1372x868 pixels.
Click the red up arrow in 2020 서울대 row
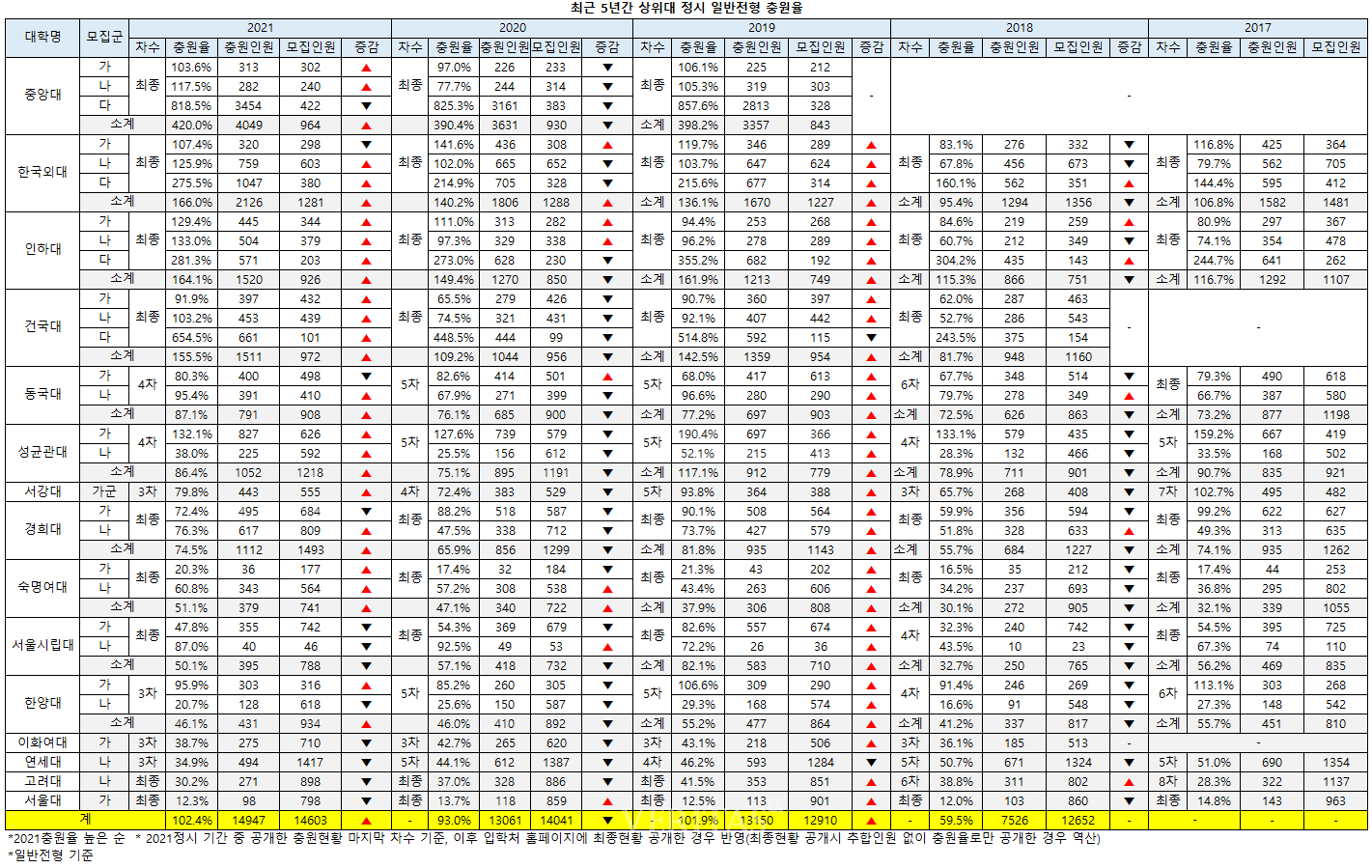coord(607,801)
